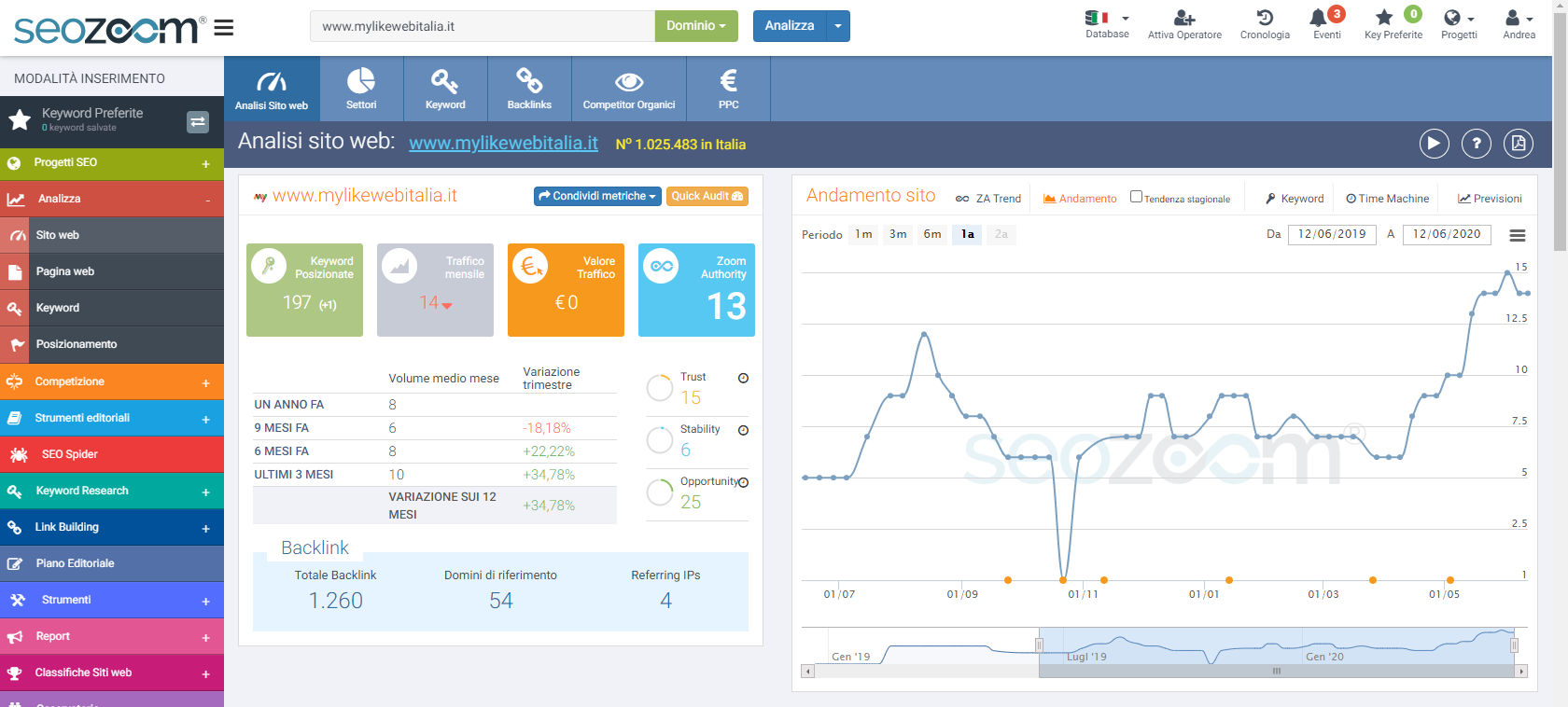Open Time Machine

tap(1387, 199)
